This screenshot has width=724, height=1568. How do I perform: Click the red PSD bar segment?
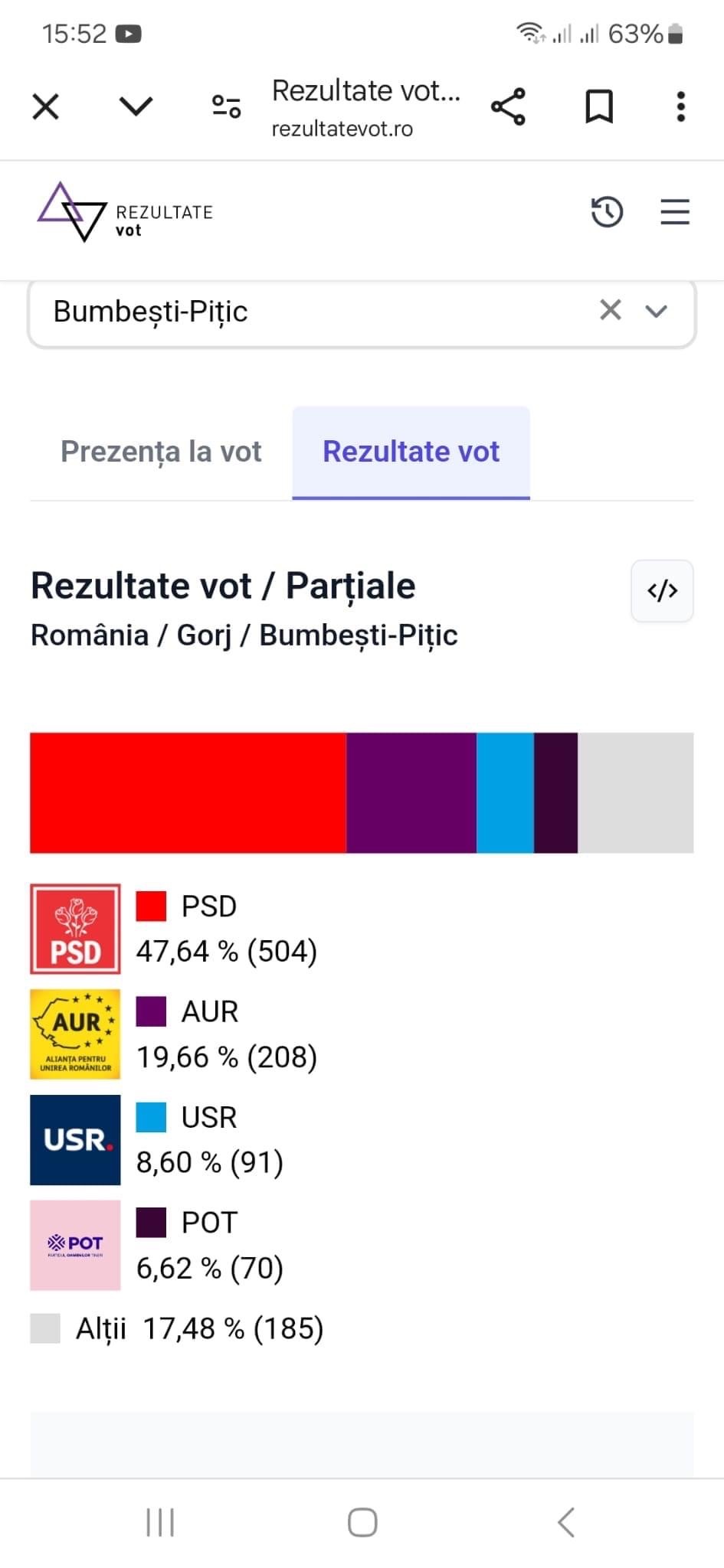click(188, 792)
